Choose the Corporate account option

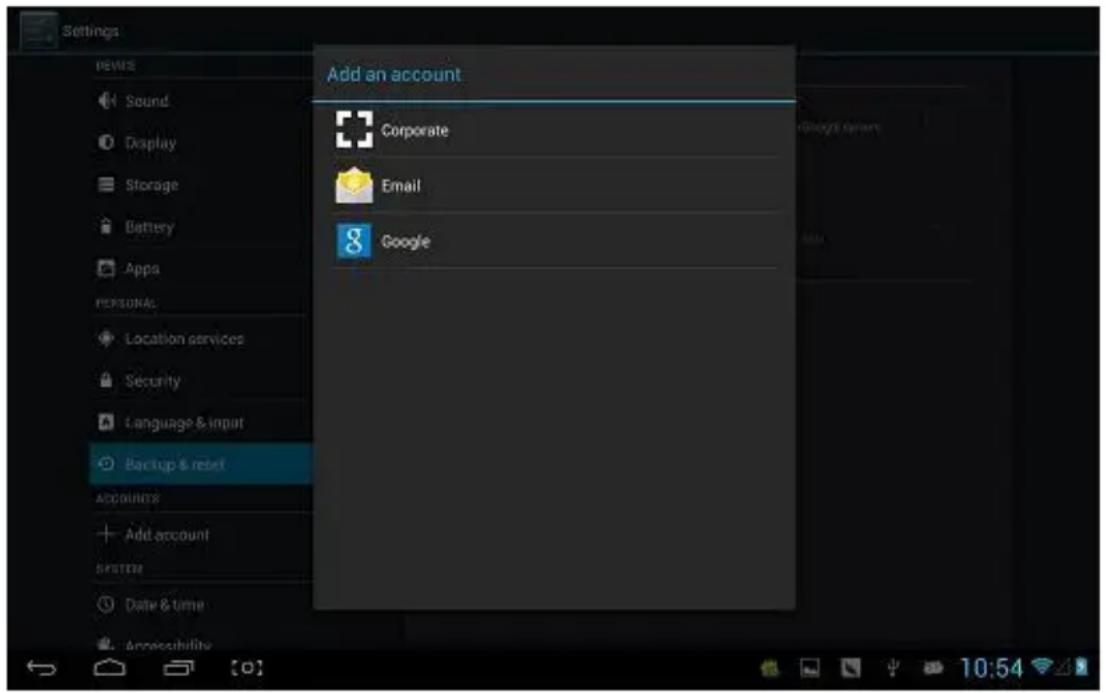coord(554,130)
